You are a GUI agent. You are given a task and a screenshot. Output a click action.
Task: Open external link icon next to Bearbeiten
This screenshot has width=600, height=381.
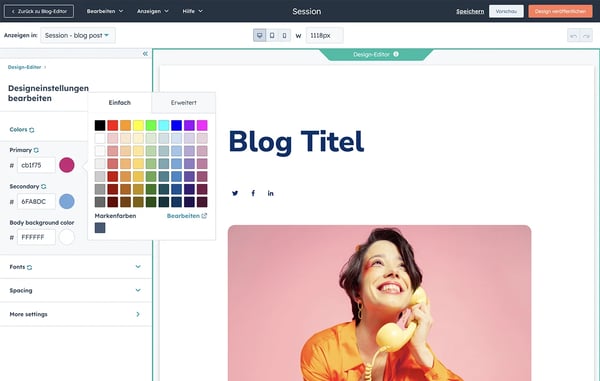[x=204, y=216]
